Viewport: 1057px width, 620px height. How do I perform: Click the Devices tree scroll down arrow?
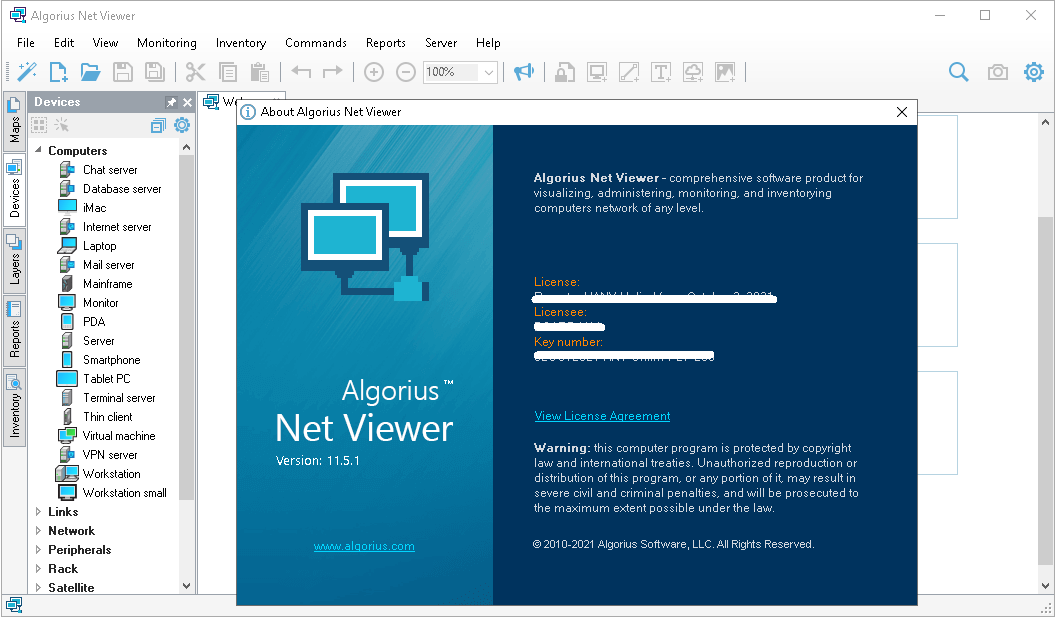187,586
